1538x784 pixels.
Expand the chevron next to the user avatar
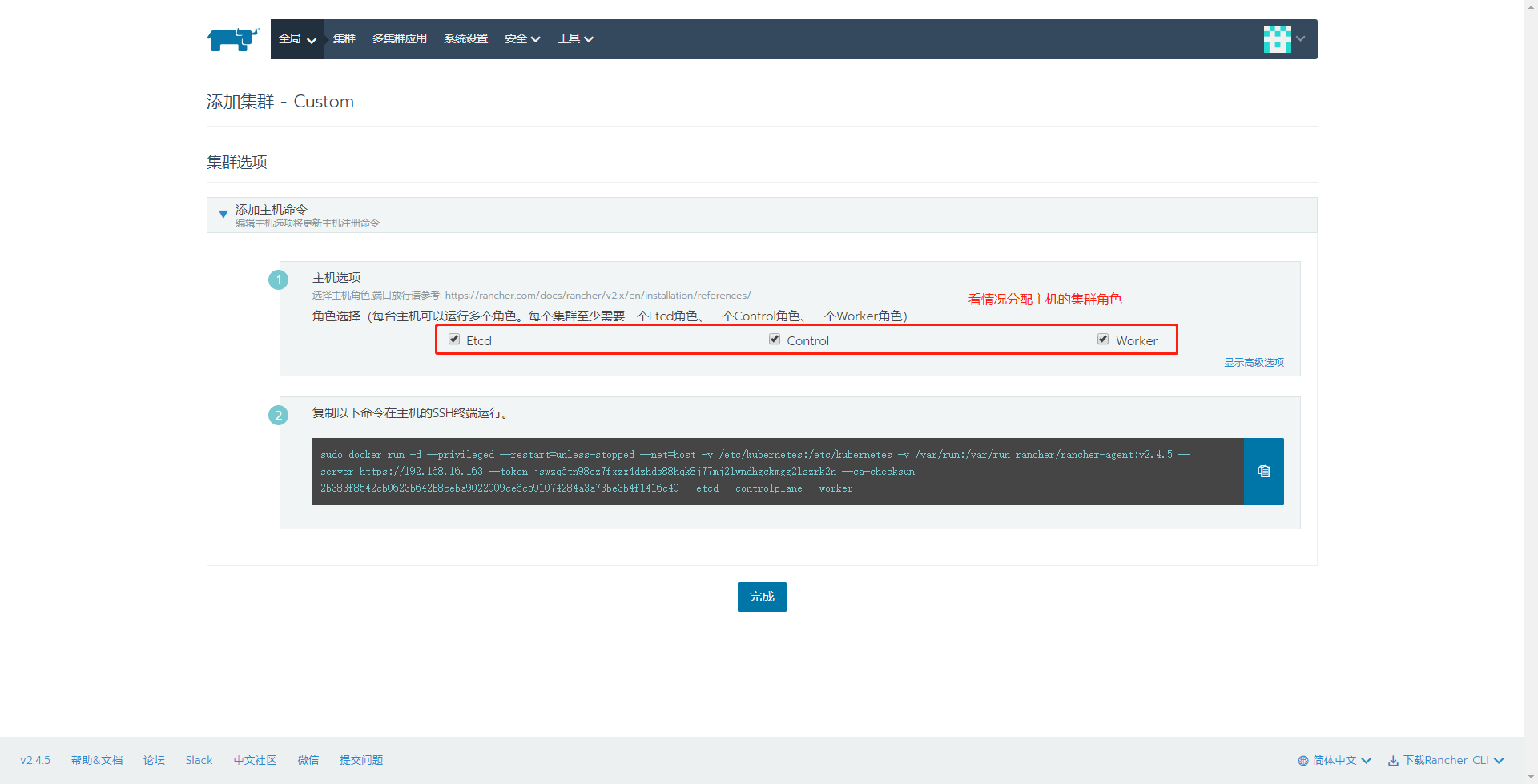tap(1301, 38)
